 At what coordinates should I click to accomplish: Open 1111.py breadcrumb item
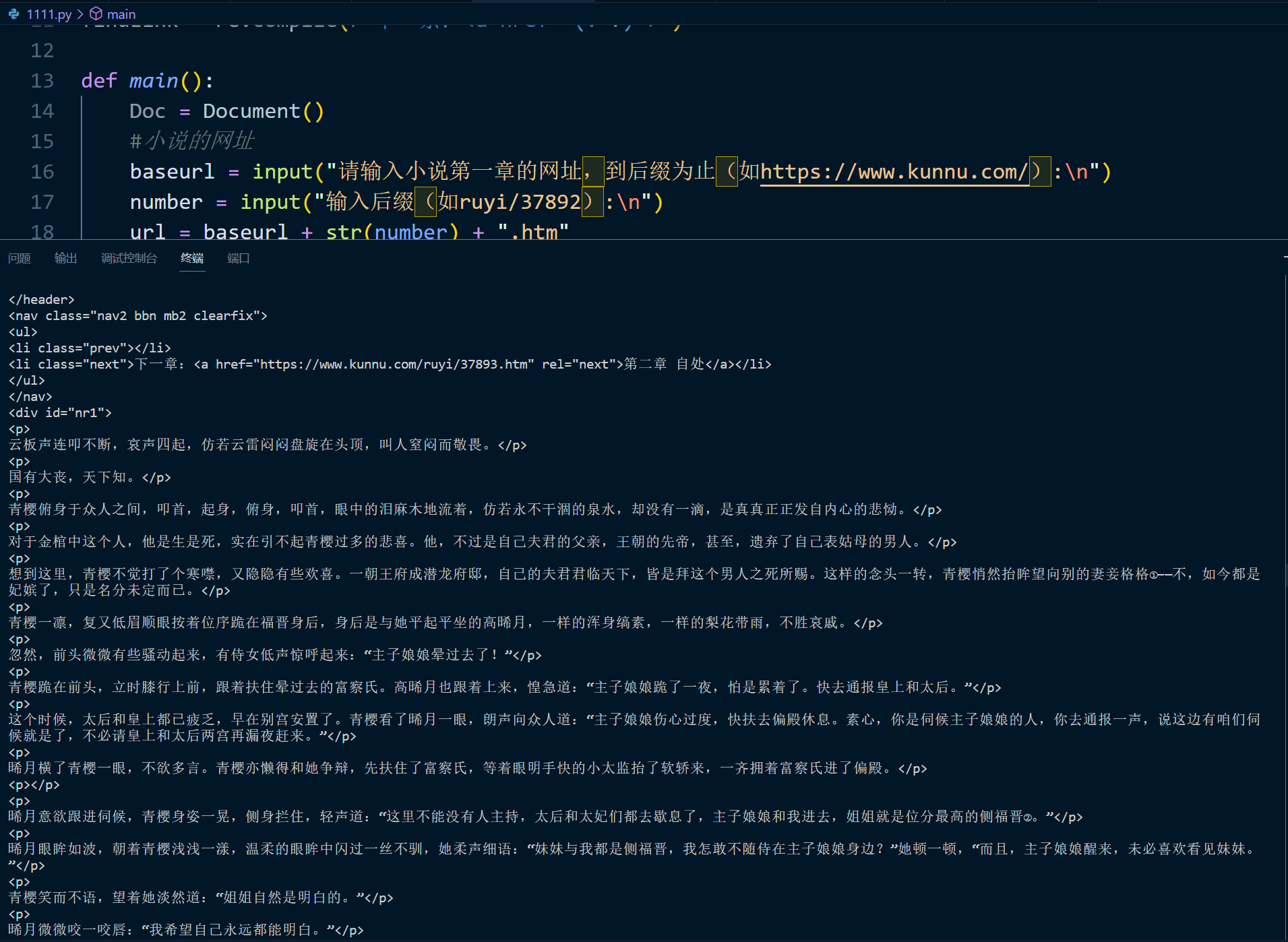[49, 14]
